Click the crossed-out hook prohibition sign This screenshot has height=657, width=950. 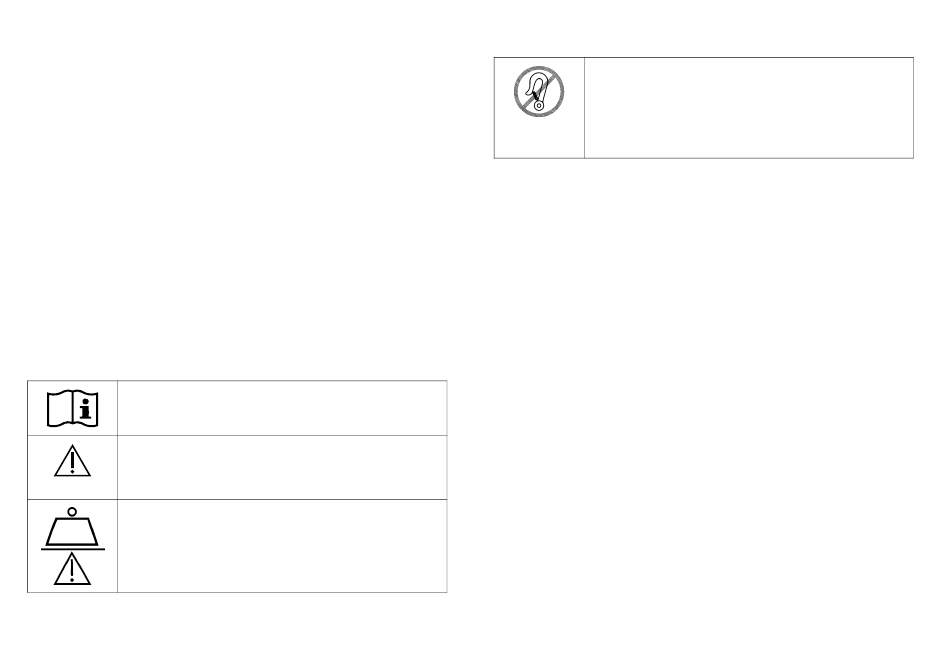pos(539,92)
